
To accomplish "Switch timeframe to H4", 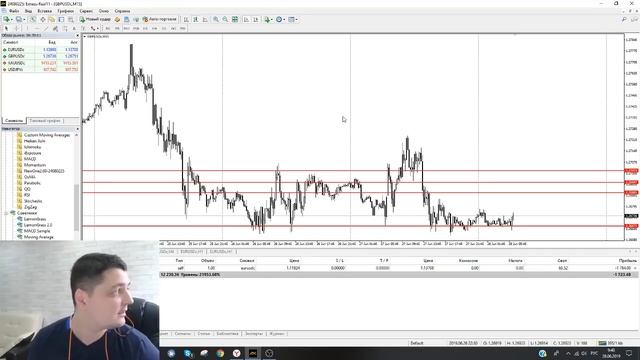I will click(155, 29).
